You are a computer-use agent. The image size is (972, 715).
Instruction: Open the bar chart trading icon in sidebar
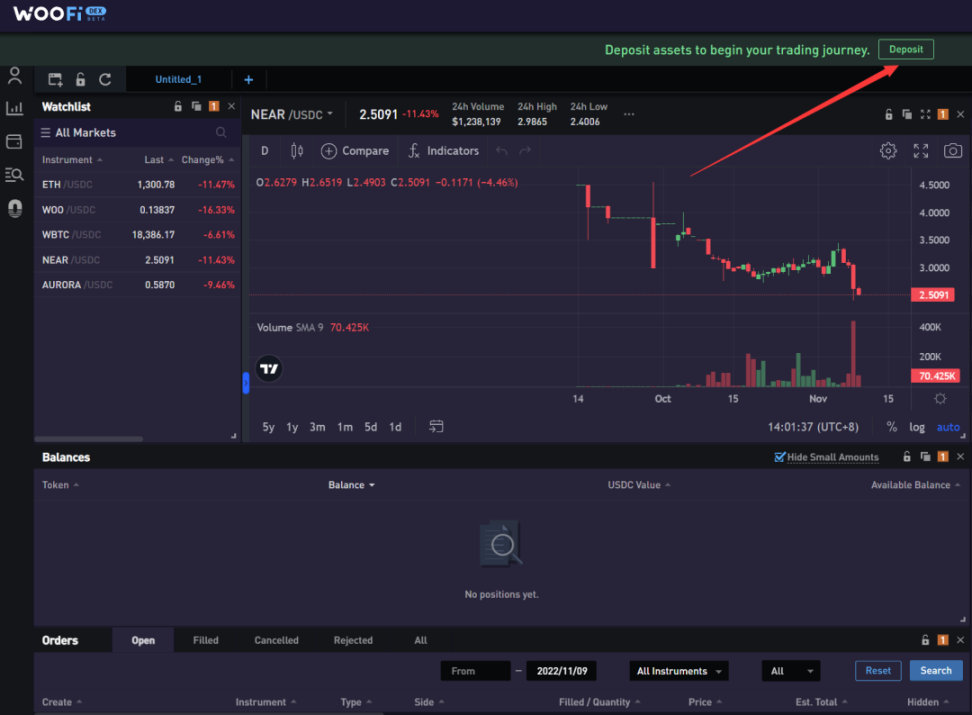[14, 108]
